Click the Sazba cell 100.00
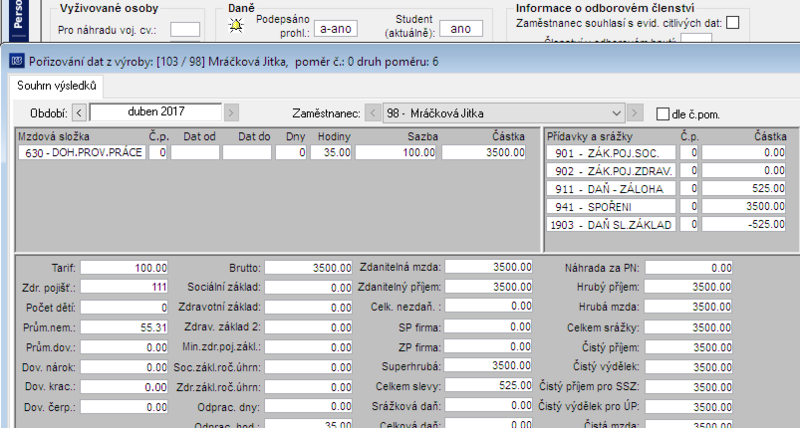Image resolution: width=800 pixels, height=428 pixels. [395, 153]
